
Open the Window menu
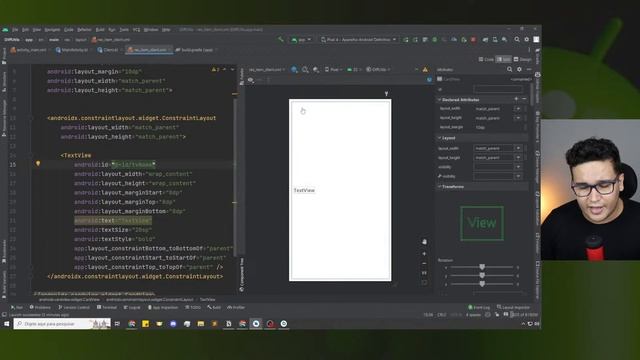pos(151,30)
